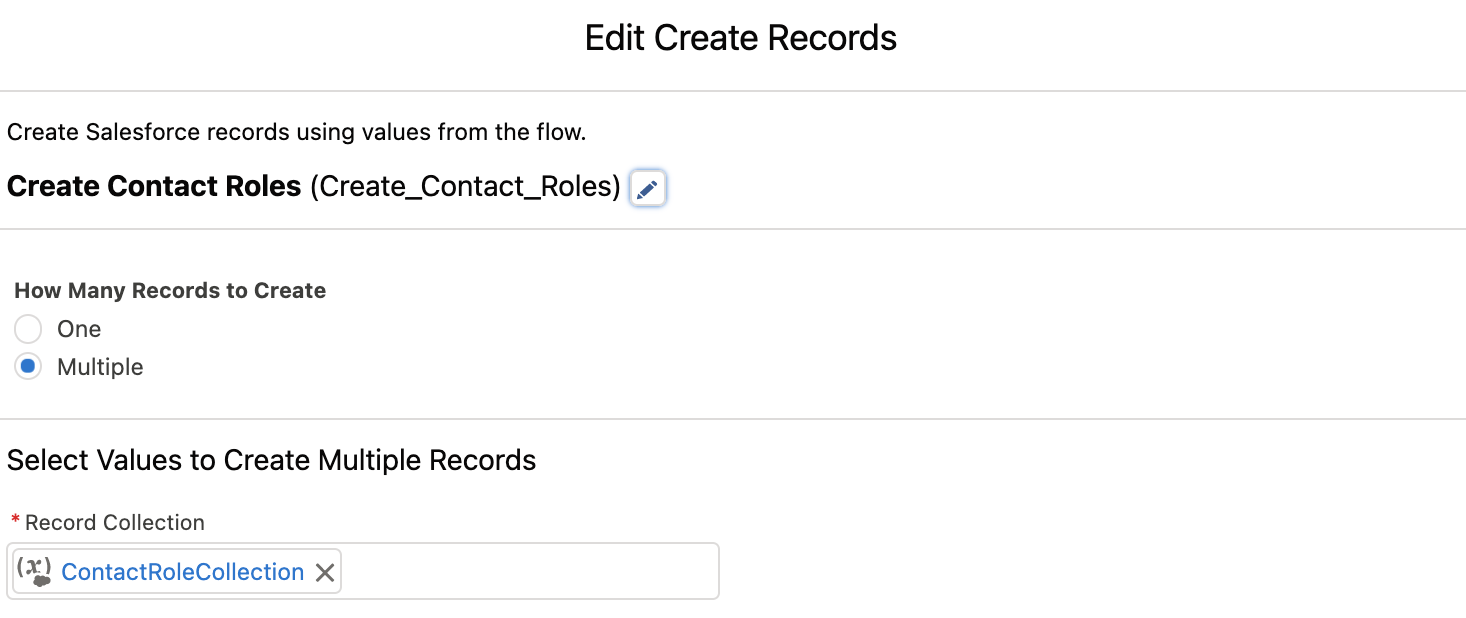1466x618 pixels.
Task: Click the variable icon on the ContactRoleCollection pill
Action: tap(34, 570)
